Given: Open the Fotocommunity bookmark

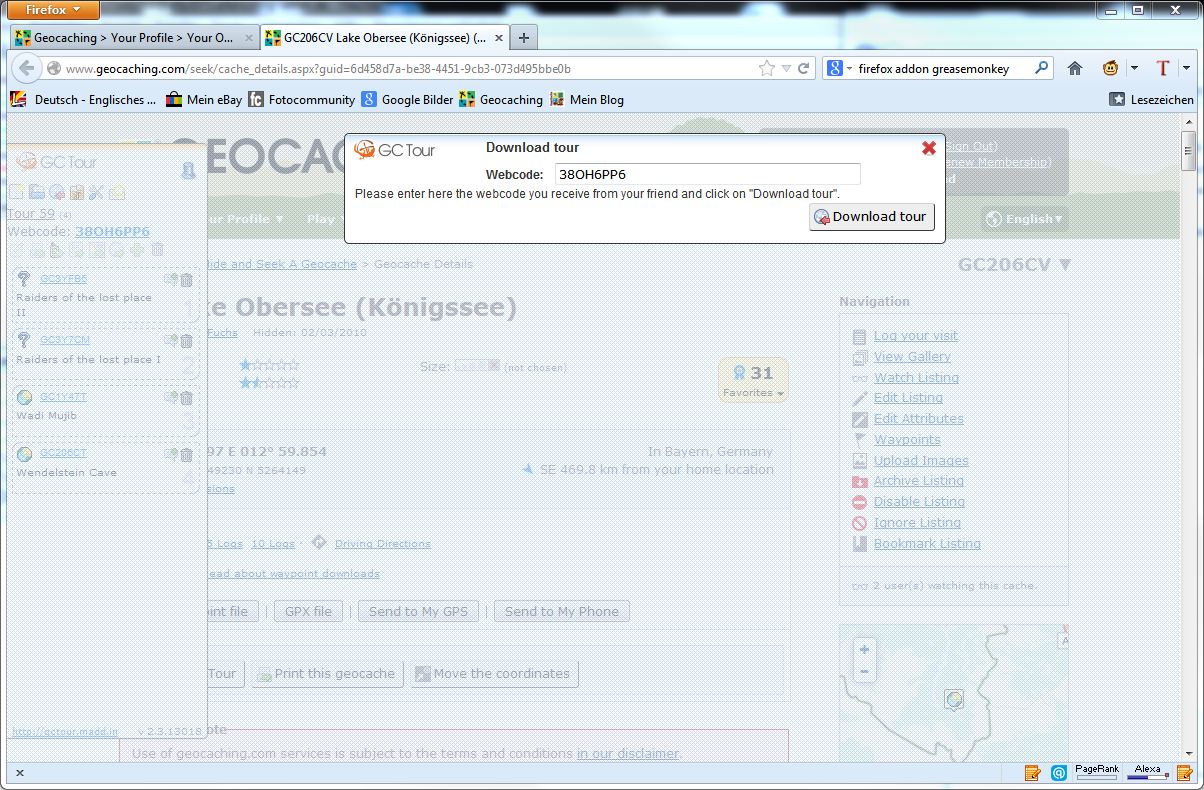Looking at the screenshot, I should pyautogui.click(x=301, y=99).
